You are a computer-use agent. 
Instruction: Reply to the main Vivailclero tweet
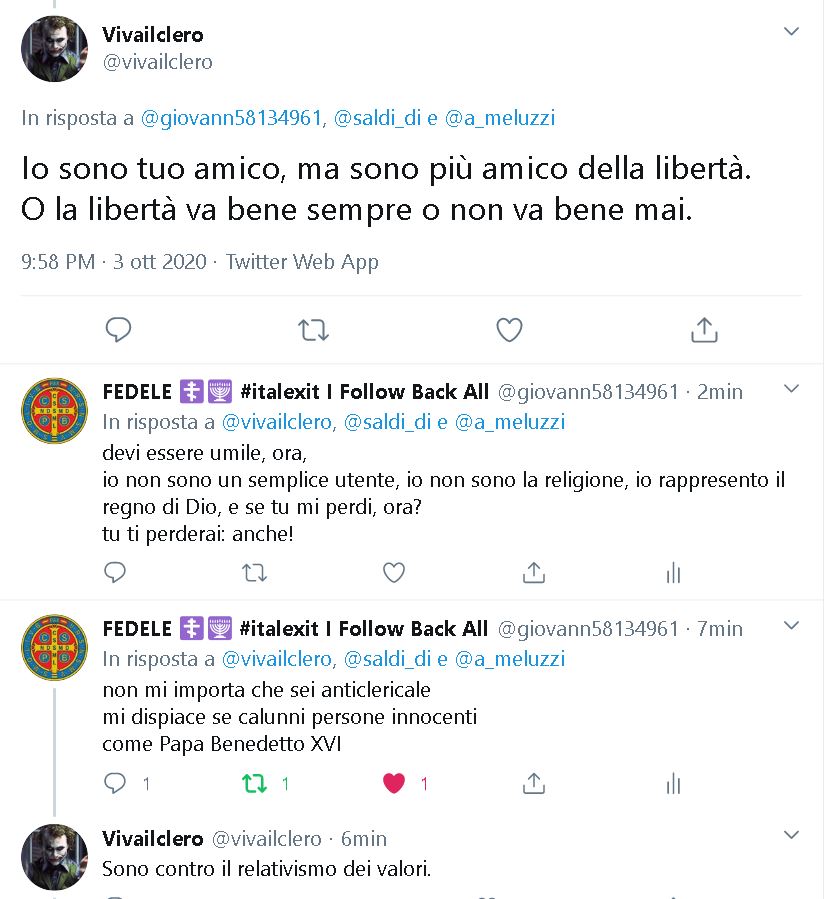click(119, 330)
